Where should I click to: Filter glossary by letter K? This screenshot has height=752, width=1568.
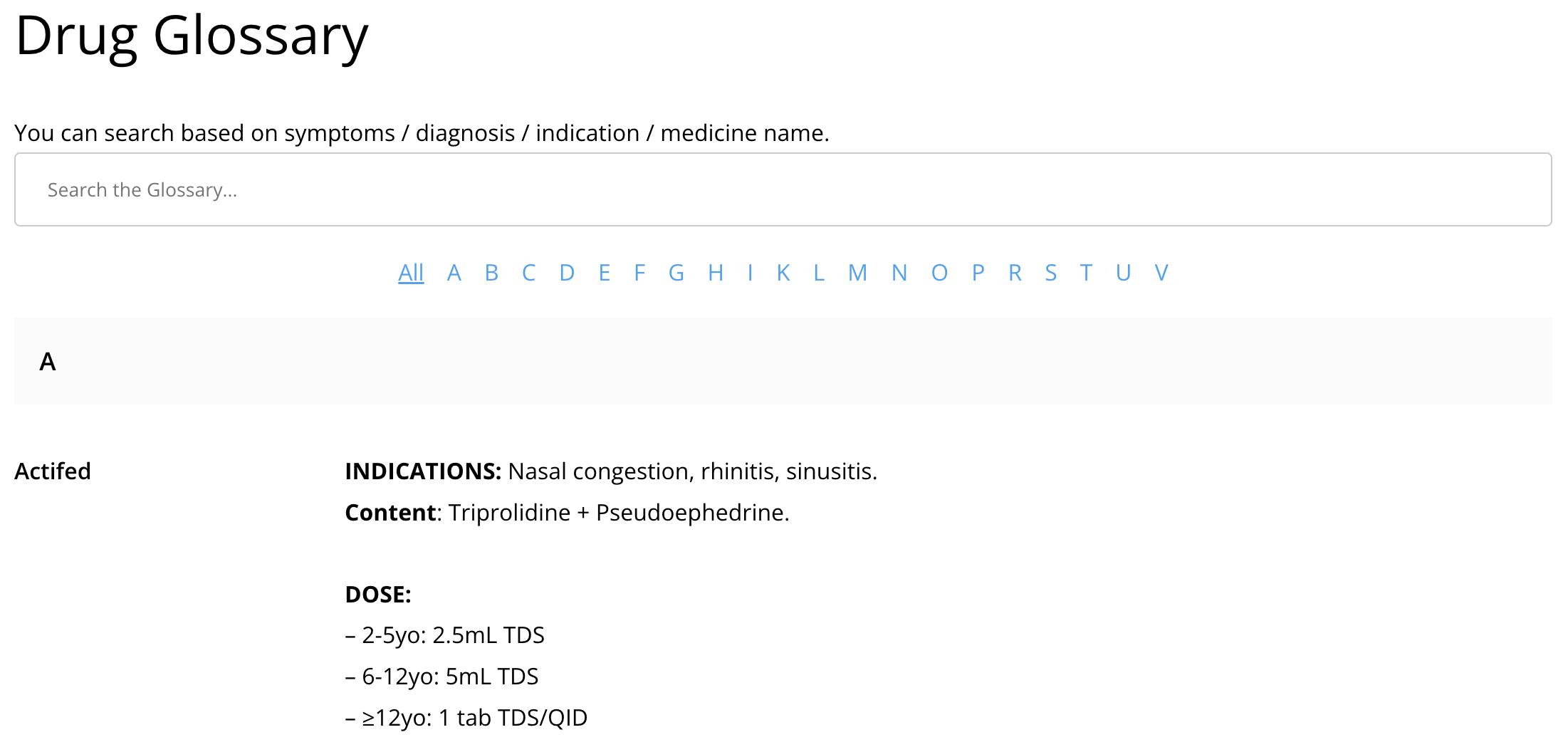783,272
